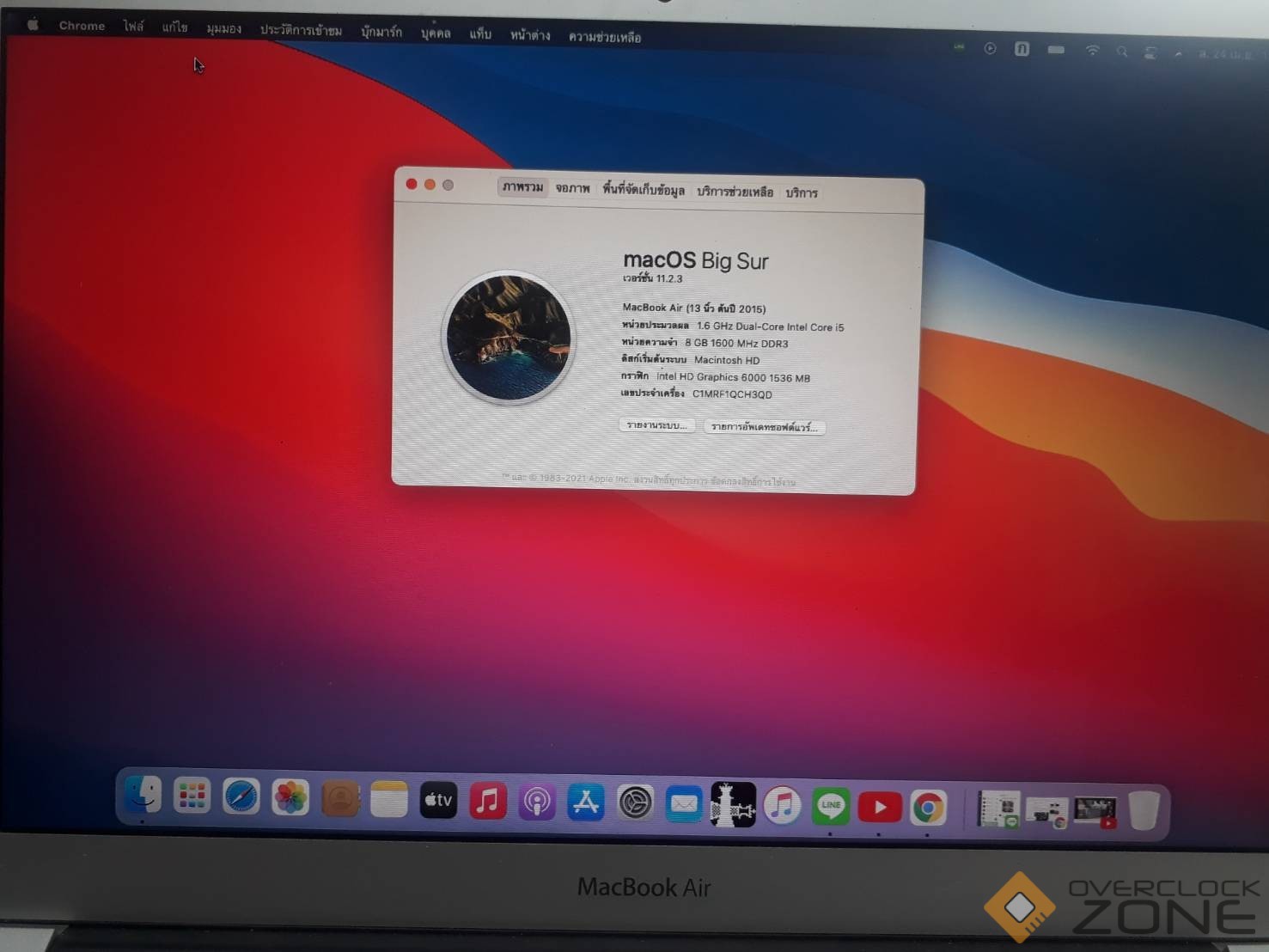Click the รายการอัพเดทซอฟต์แวร์... button
Image resolution: width=1269 pixels, height=952 pixels.
click(765, 427)
